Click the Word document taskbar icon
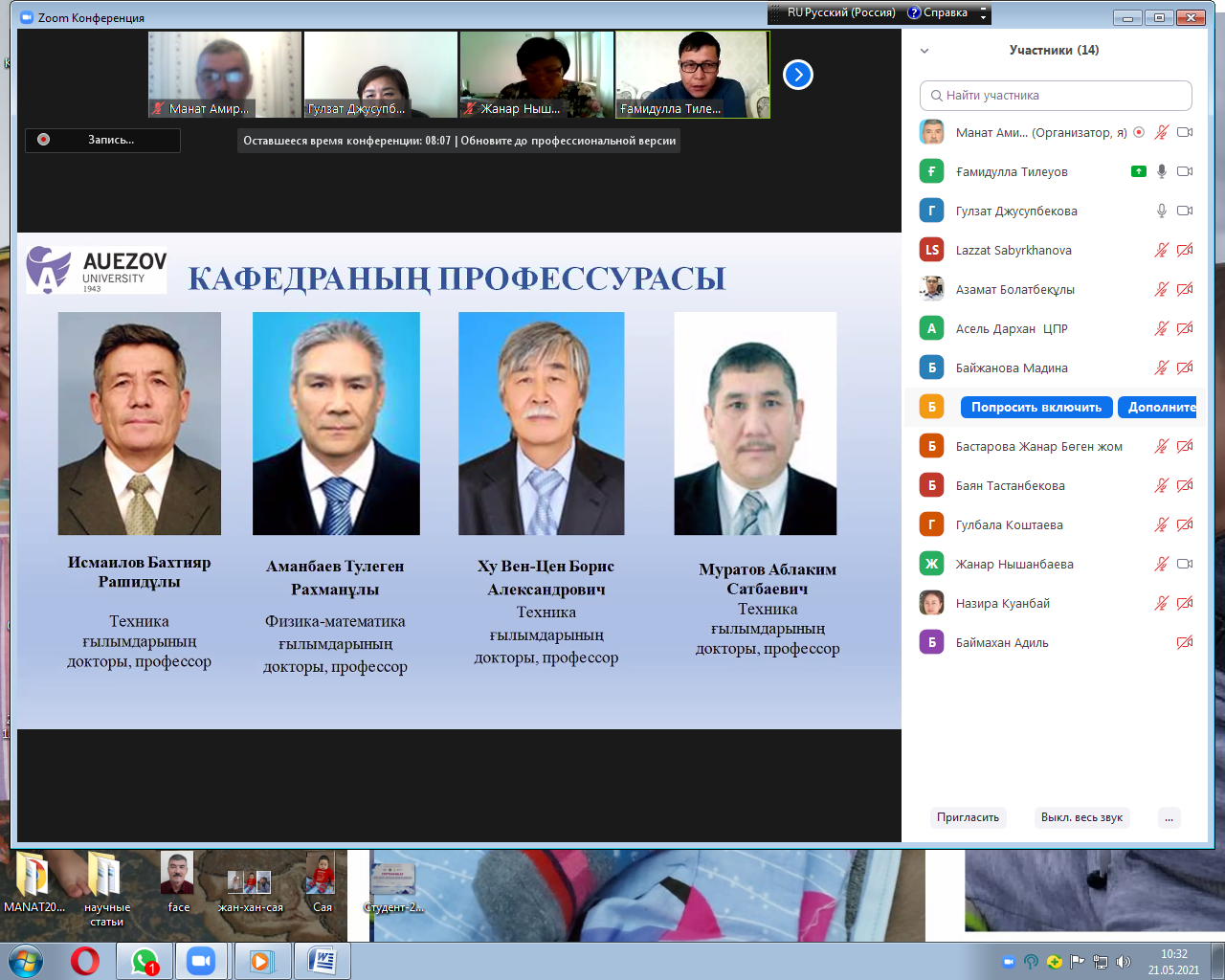This screenshot has height=980, width=1225. tap(323, 961)
